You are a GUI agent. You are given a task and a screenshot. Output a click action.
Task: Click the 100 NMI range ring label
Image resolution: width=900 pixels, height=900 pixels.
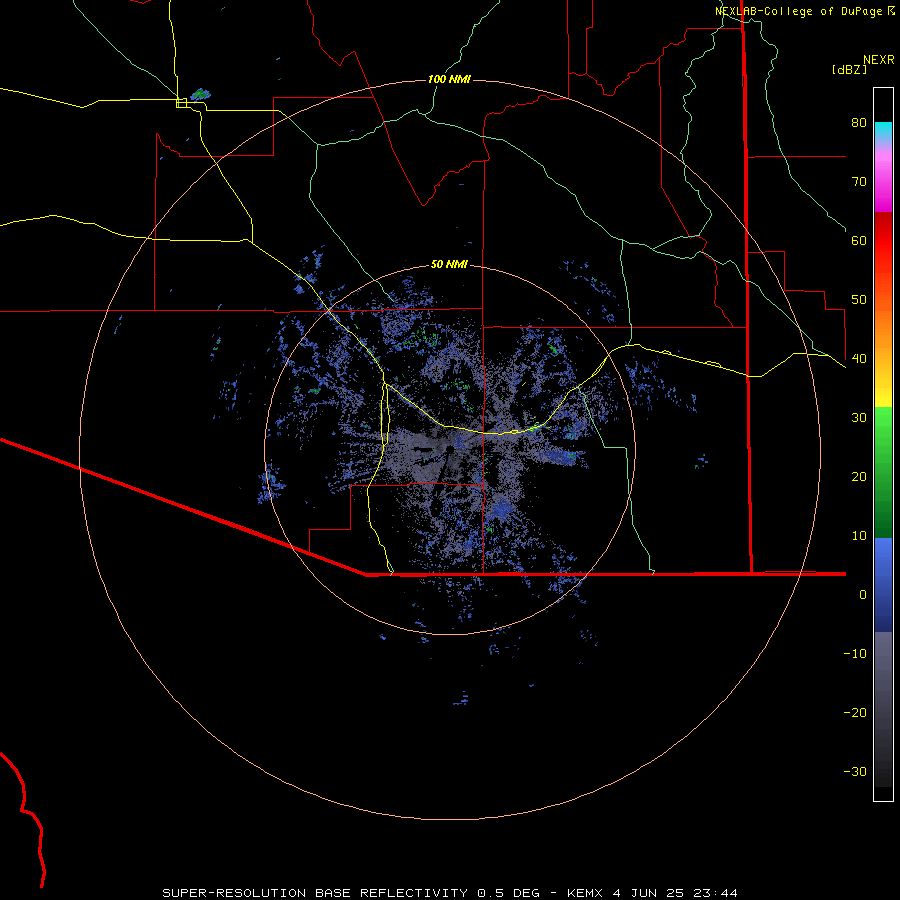pos(449,79)
